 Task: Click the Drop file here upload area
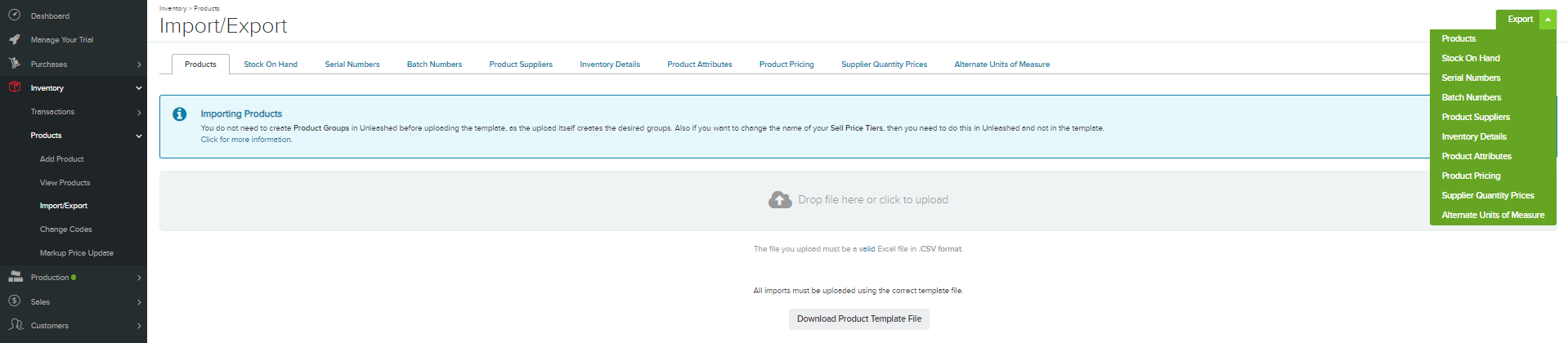point(858,200)
